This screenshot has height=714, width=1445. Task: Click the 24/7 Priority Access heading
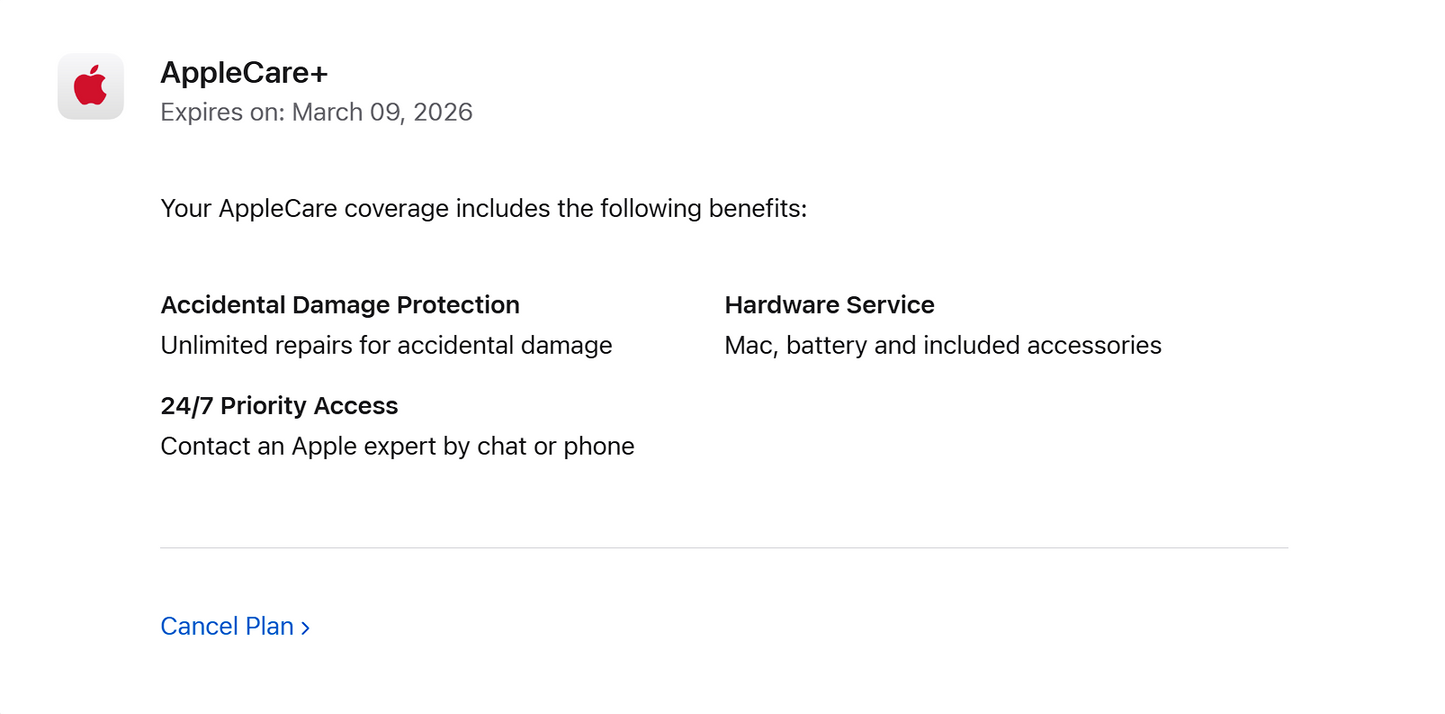[279, 406]
